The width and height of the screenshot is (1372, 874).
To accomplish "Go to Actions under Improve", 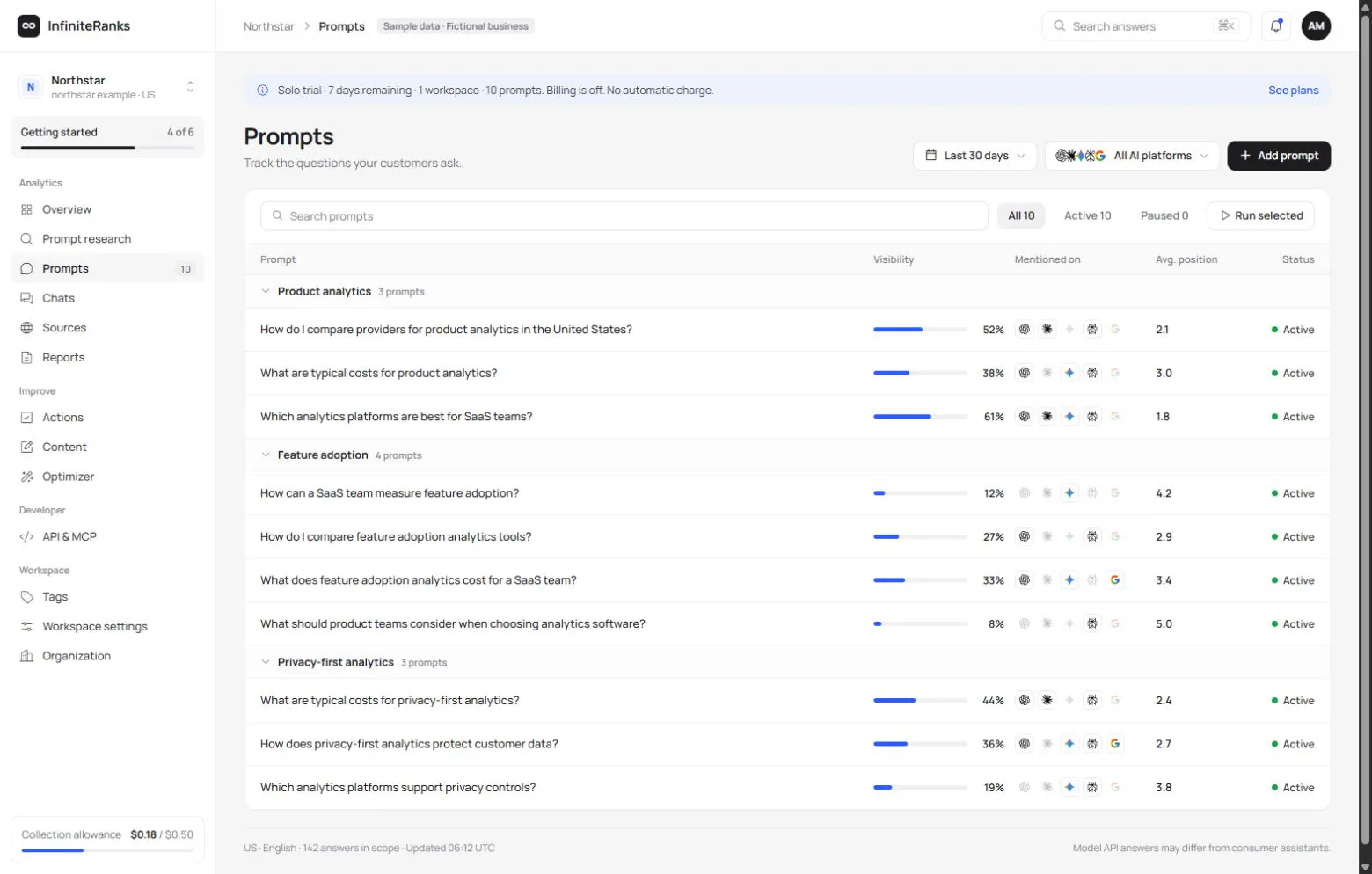I will pos(107,418).
